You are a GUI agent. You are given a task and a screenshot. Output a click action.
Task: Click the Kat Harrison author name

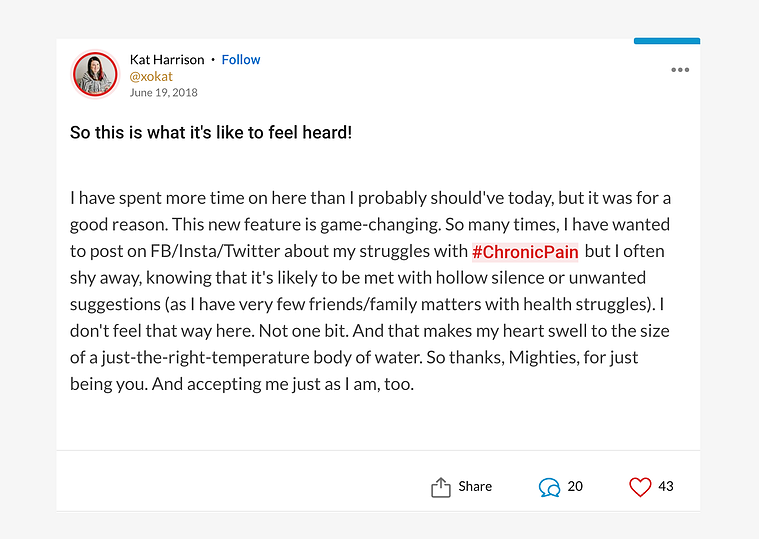pos(167,60)
